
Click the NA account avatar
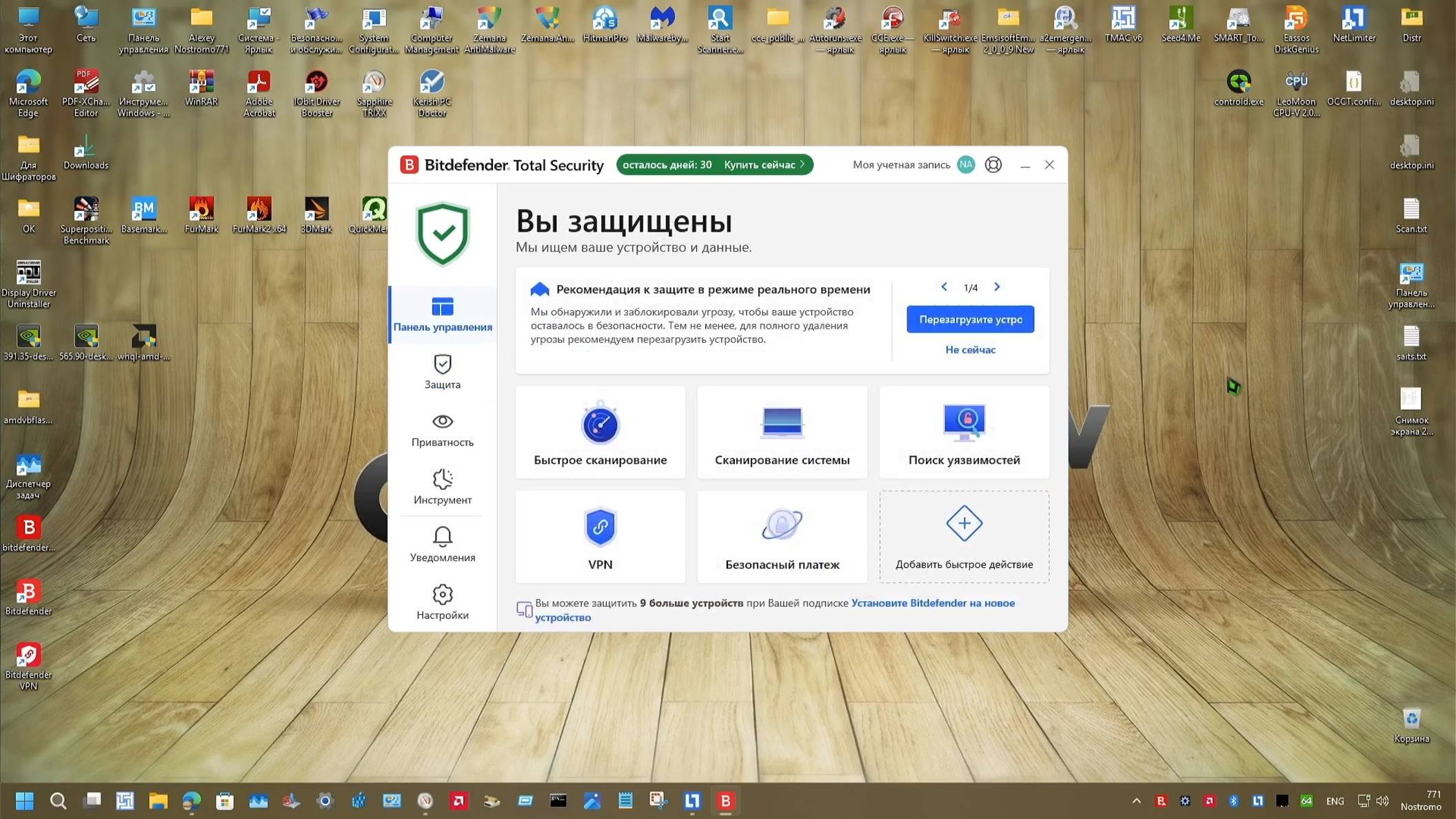[x=966, y=165]
